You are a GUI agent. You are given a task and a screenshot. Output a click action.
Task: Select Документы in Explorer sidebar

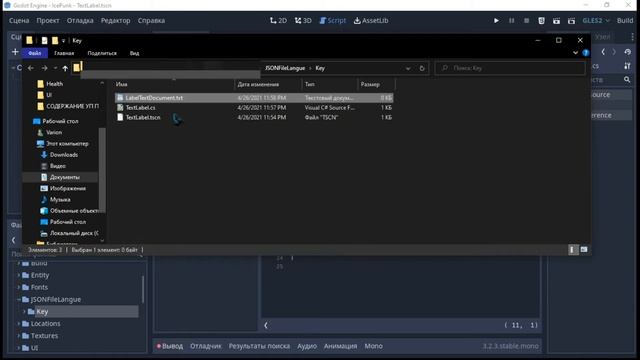pyautogui.click(x=64, y=177)
